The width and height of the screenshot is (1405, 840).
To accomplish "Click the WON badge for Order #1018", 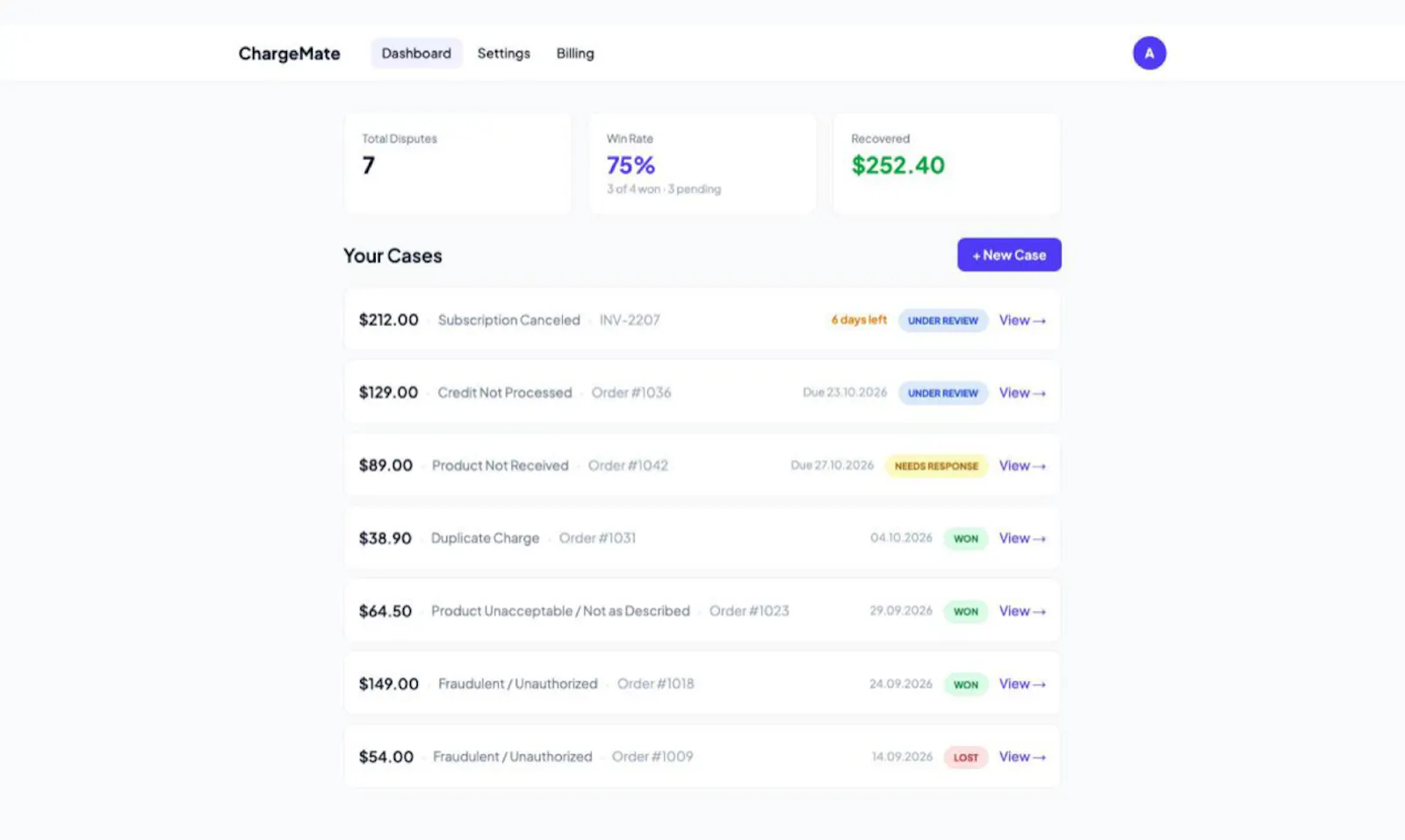I will point(966,685).
